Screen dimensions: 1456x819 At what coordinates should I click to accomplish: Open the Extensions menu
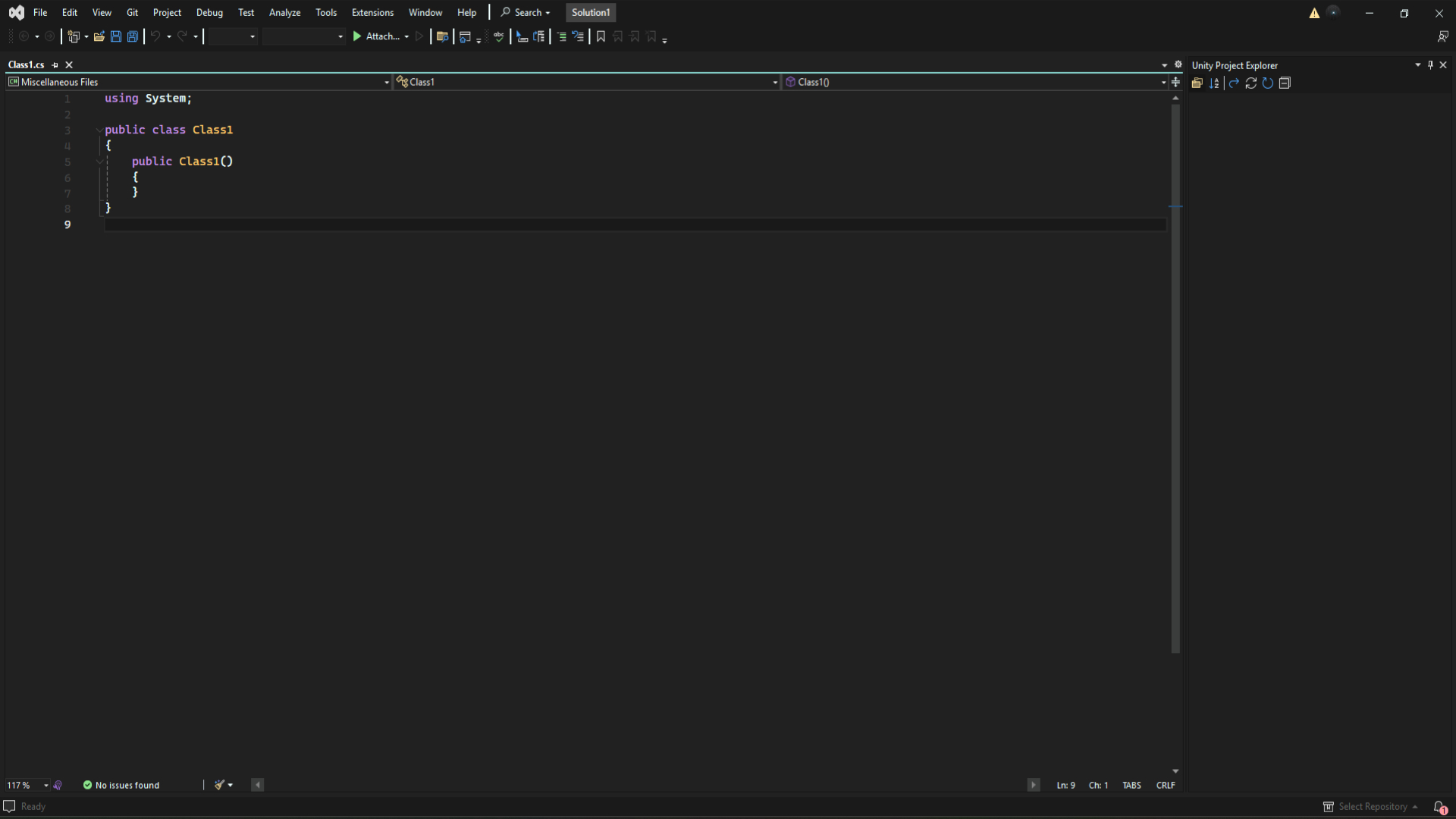click(372, 12)
